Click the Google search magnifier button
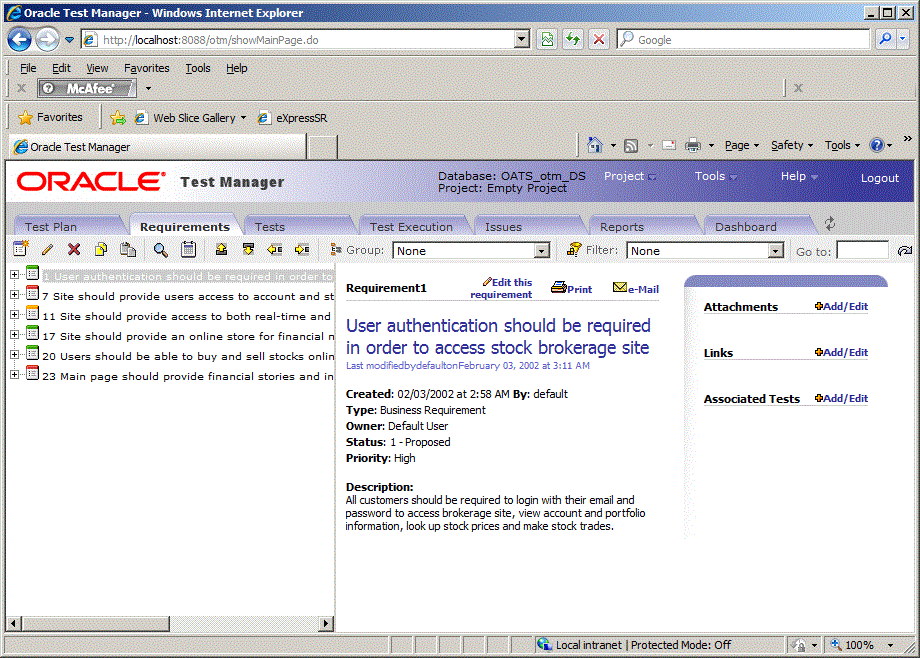Viewport: 920px width, 658px height. pyautogui.click(x=885, y=39)
